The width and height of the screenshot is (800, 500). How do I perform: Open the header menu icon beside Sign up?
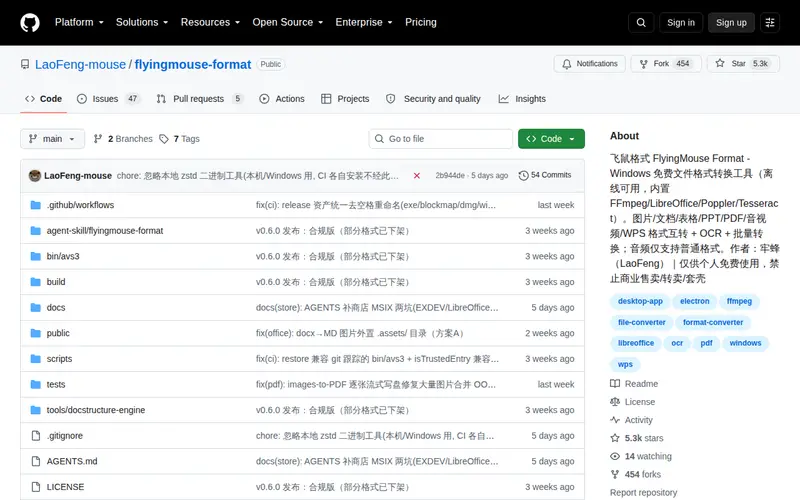tap(770, 22)
